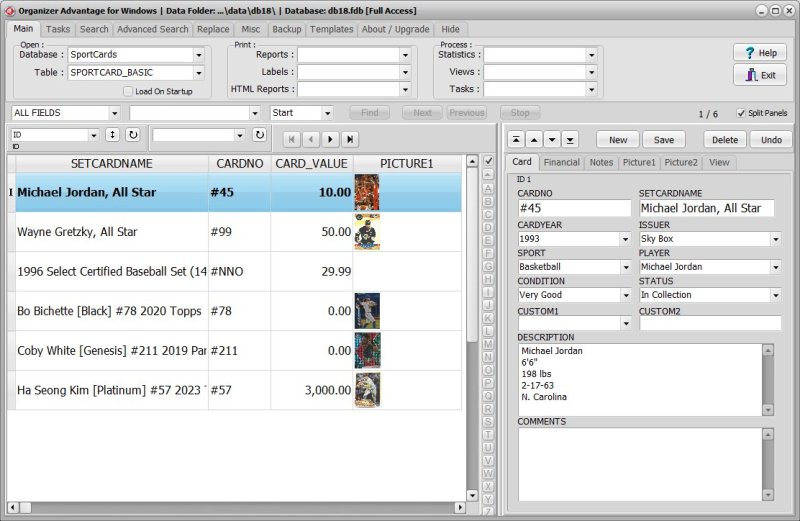This screenshot has height=521, width=800.
Task: Jump to first record using detail panel arrow
Action: (517, 139)
